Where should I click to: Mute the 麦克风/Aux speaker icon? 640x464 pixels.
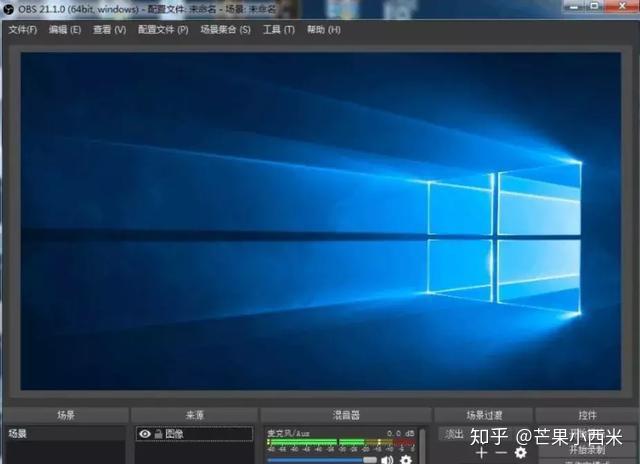pyautogui.click(x=387, y=460)
